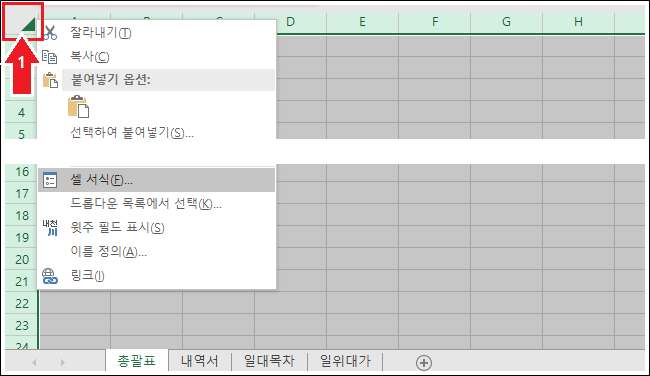The height and width of the screenshot is (376, 650).
Task: Click the globe Link icon
Action: click(50, 276)
